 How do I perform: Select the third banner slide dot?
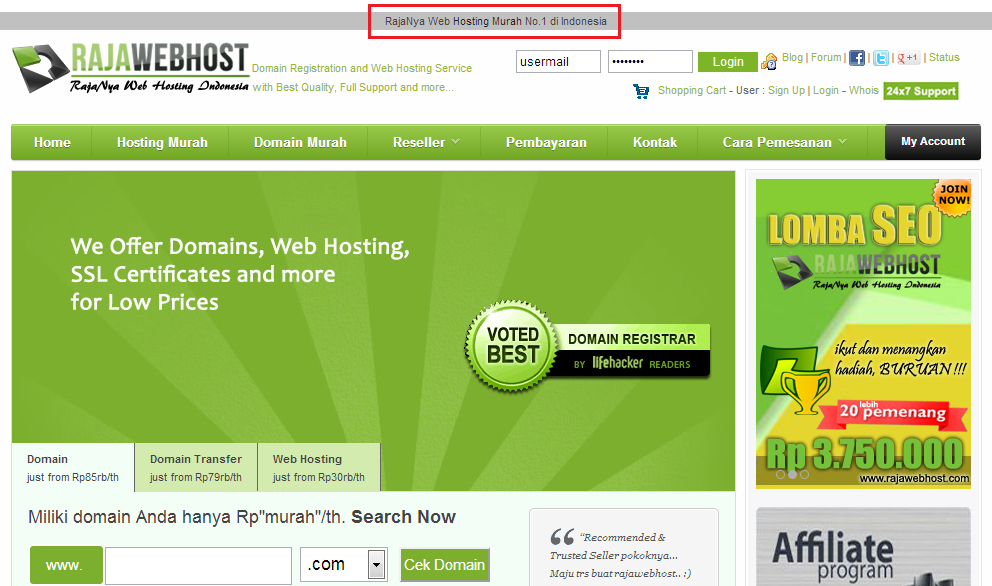click(x=804, y=474)
